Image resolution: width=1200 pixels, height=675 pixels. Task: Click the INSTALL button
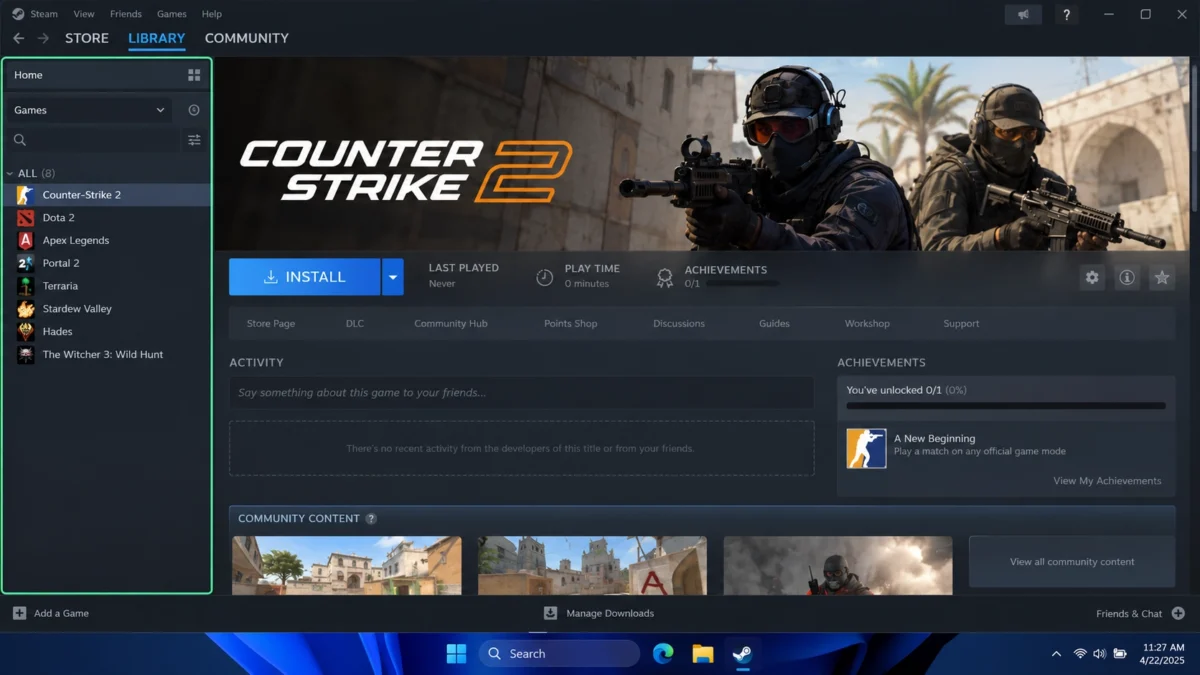305,277
